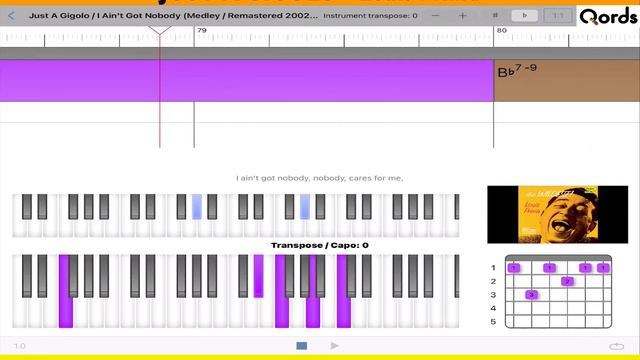Click the finger 3 dot on guitar chord diagram
This screenshot has height=360, width=640.
coord(531,295)
